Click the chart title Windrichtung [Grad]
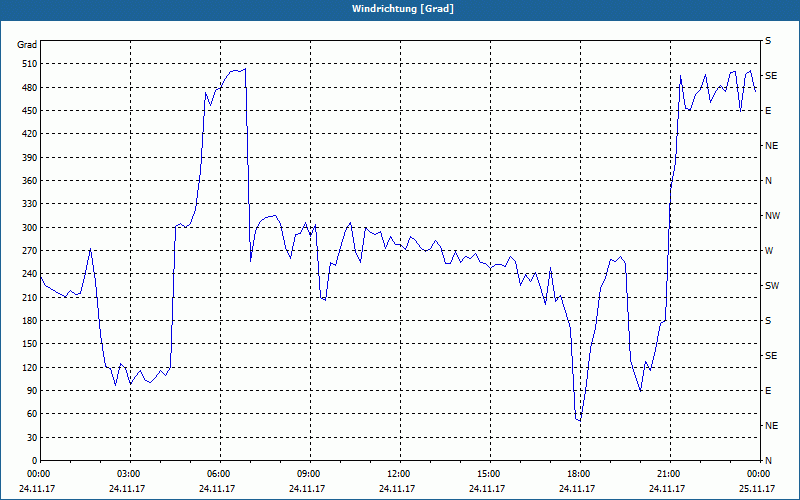This screenshot has width=800, height=500. pyautogui.click(x=403, y=9)
